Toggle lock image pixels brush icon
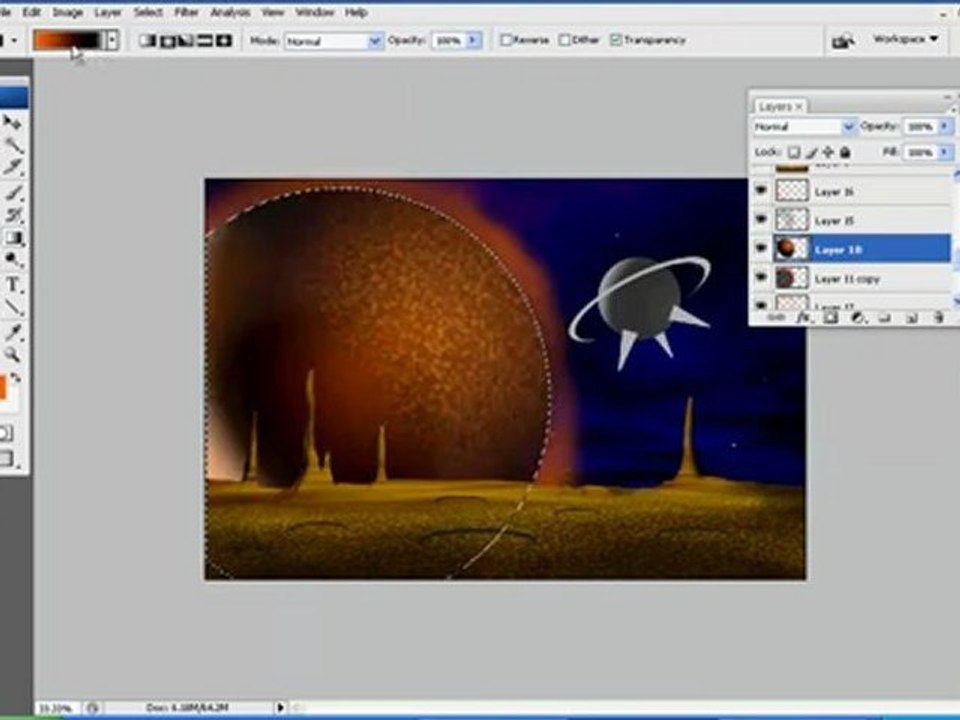Screen dimensions: 960x720 (x=811, y=152)
